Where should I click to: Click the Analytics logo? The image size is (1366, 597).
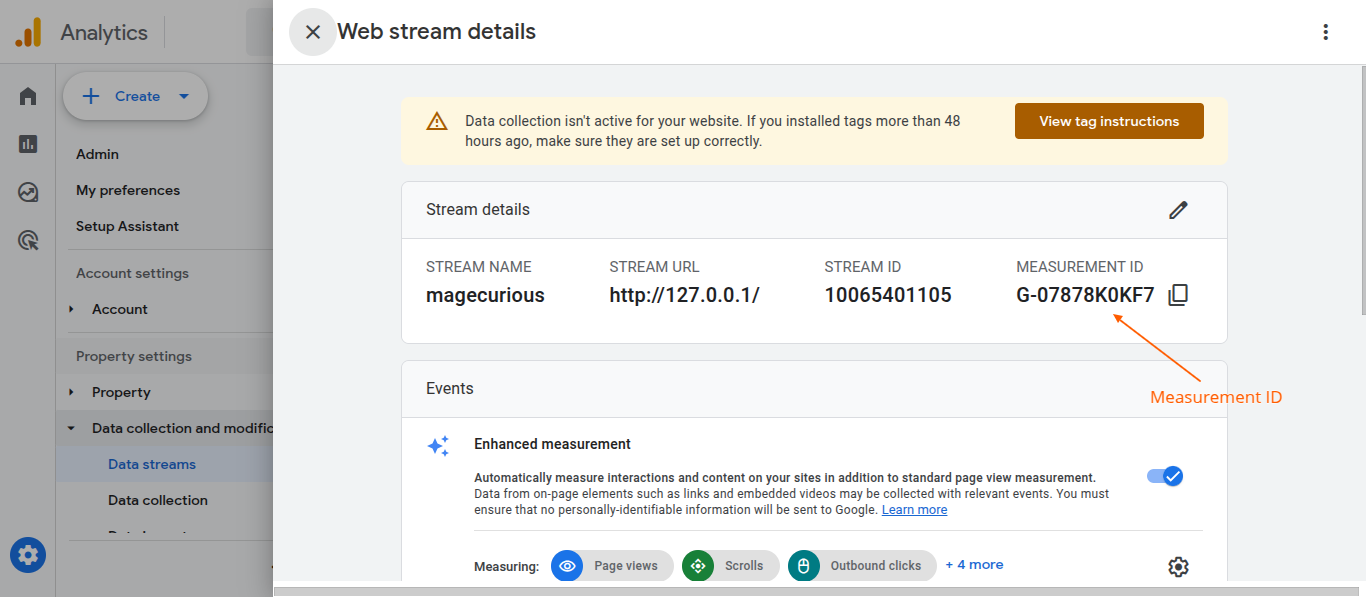tap(80, 31)
